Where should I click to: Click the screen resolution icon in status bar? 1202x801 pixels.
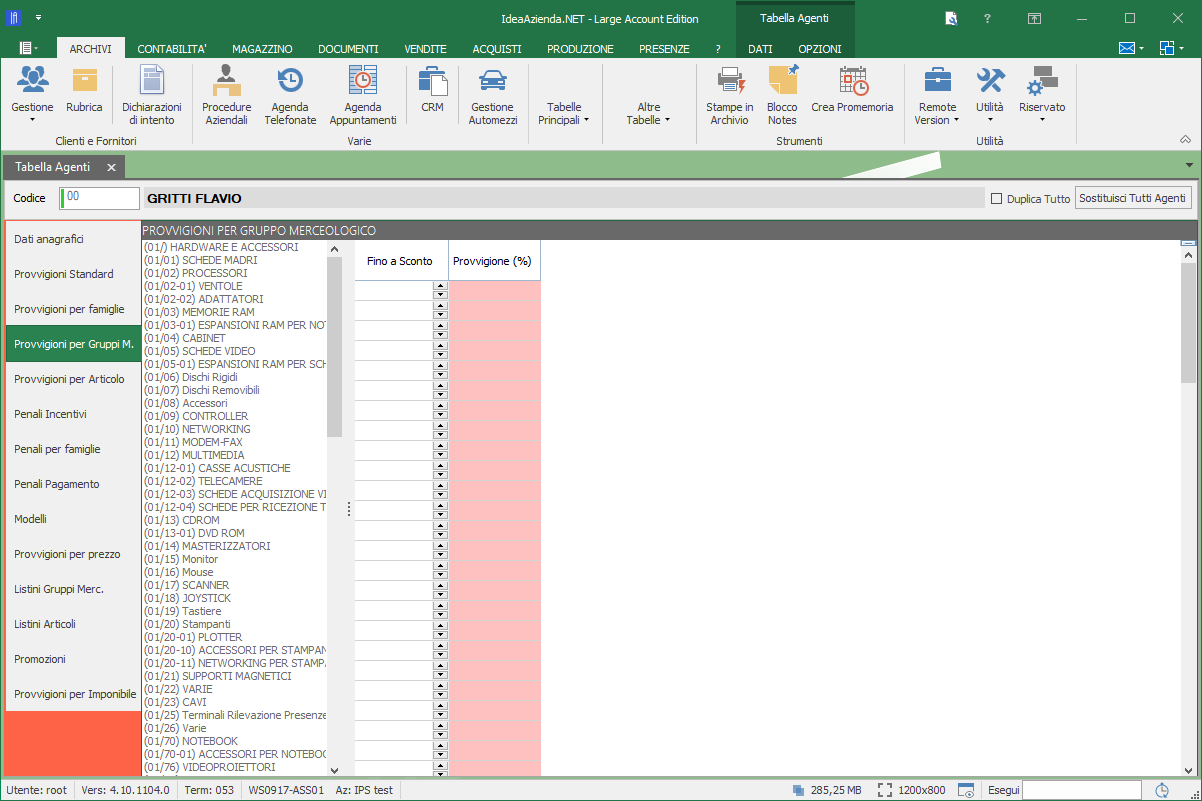click(x=885, y=790)
